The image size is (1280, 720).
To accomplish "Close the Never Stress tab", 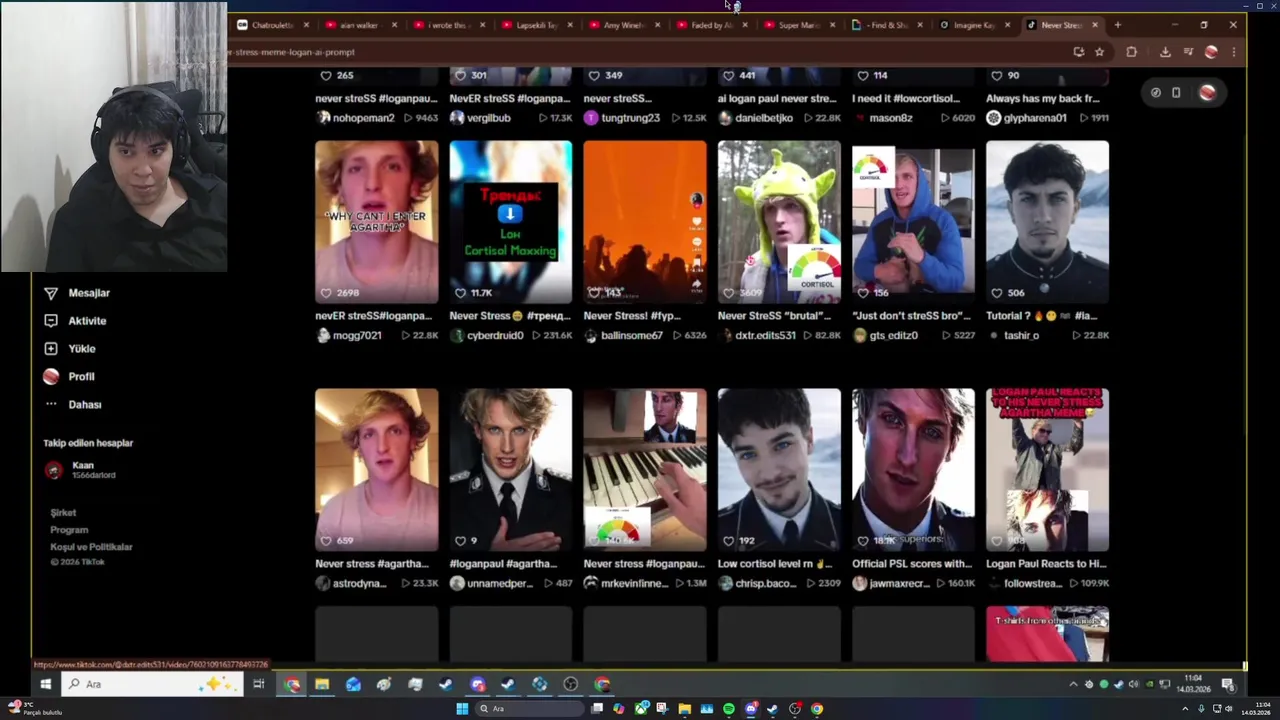I will pos(1095,25).
